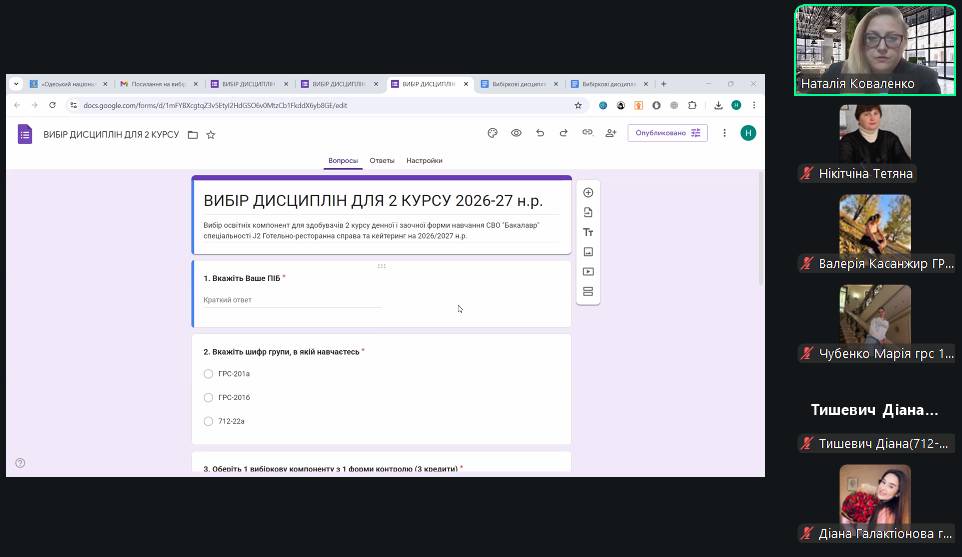Image resolution: width=962 pixels, height=557 pixels.
Task: Star the form with the star icon
Action: tap(210, 134)
